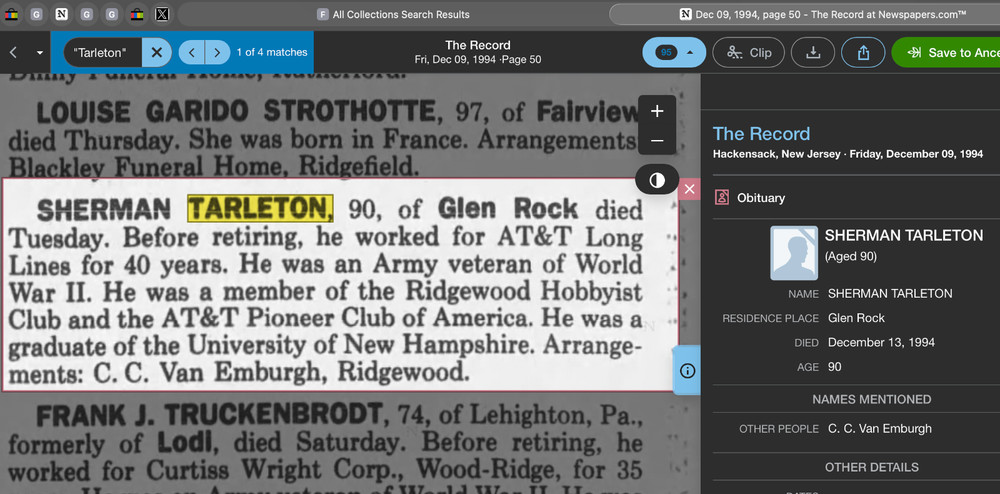Clear the "Tarleton" search term
Screen dimensions: 1000x494
[x=156, y=52]
